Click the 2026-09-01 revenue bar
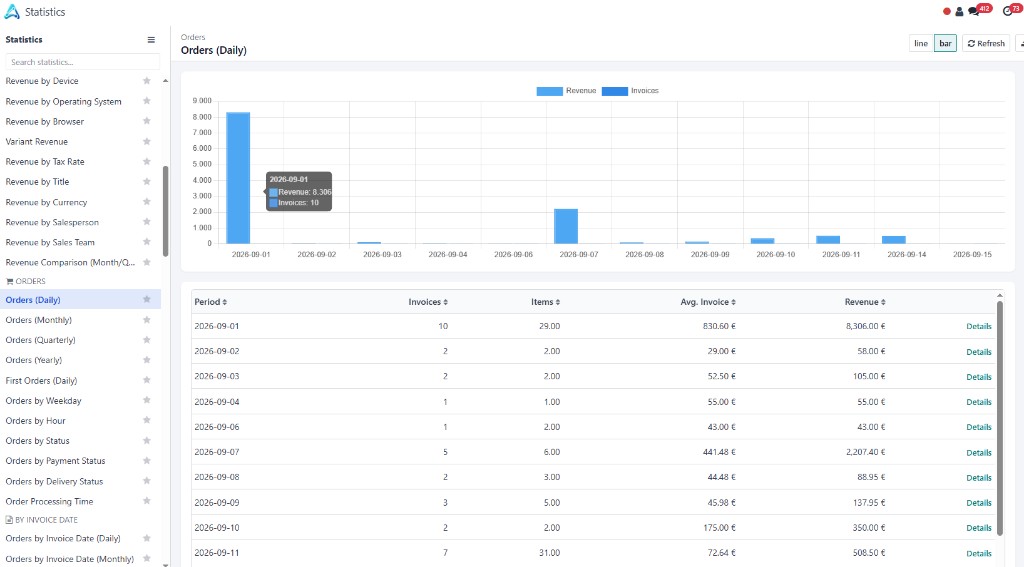 tap(238, 178)
